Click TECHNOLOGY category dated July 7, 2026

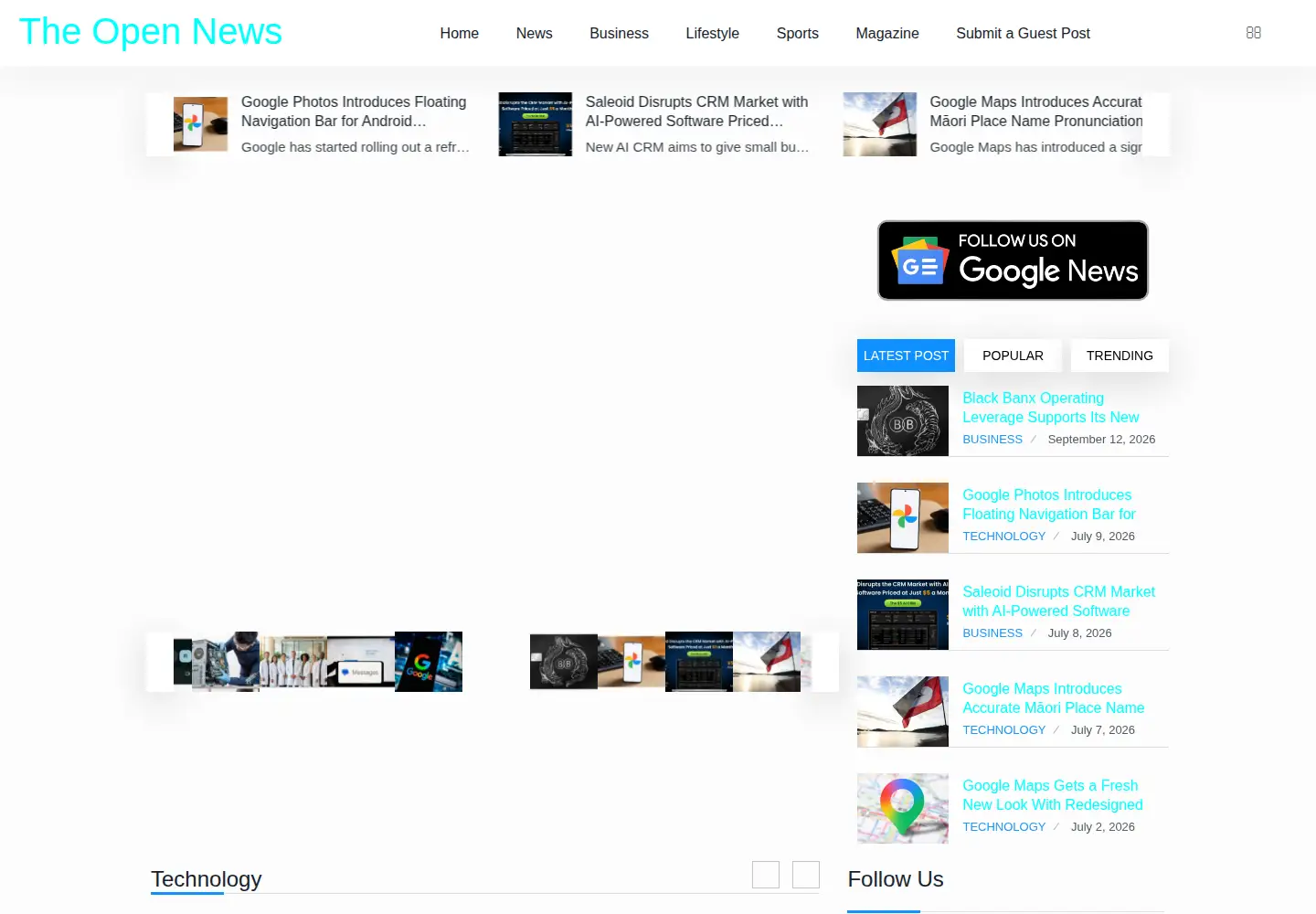click(1003, 730)
